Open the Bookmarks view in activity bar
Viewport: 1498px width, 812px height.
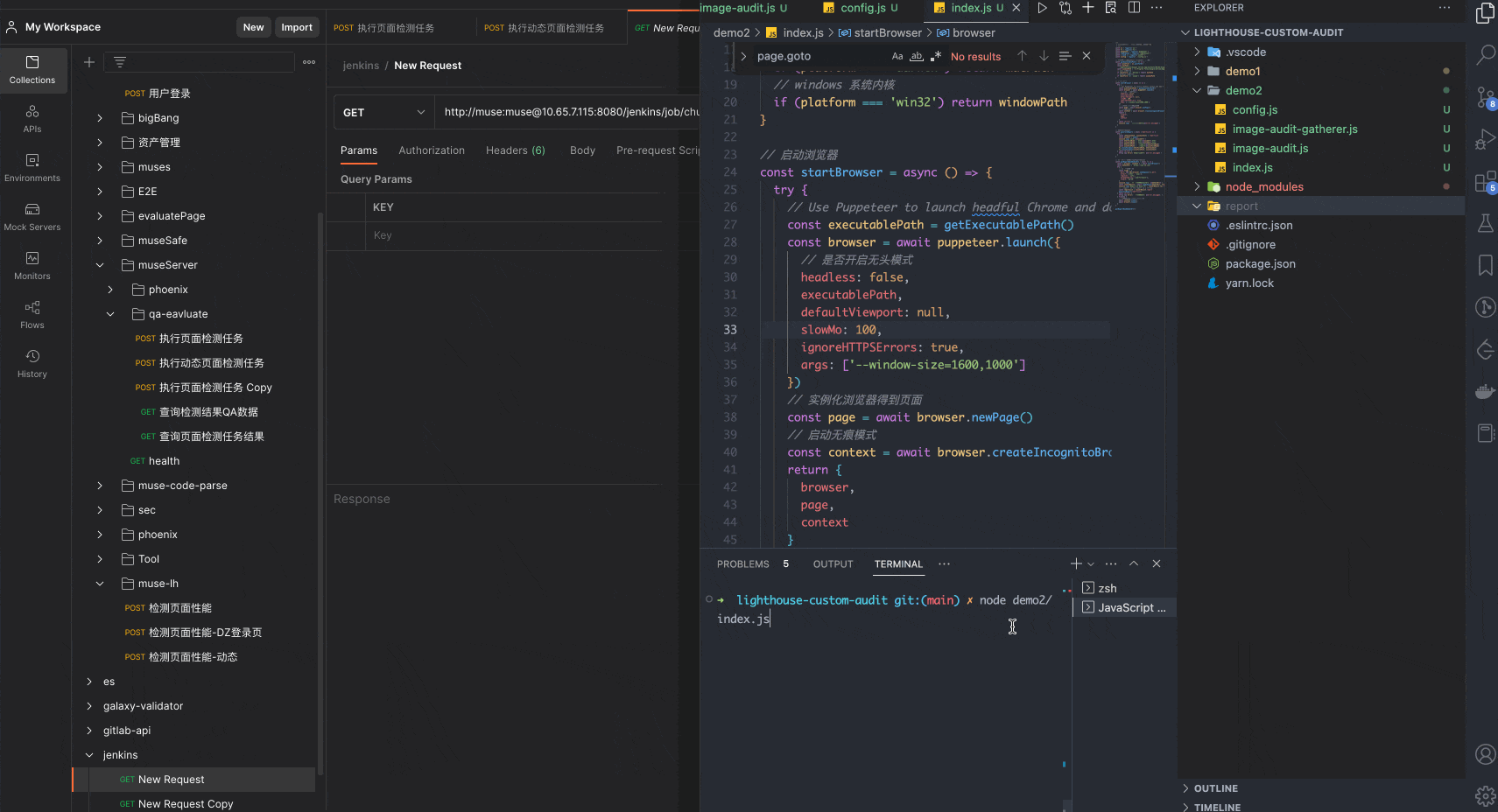click(x=1485, y=265)
